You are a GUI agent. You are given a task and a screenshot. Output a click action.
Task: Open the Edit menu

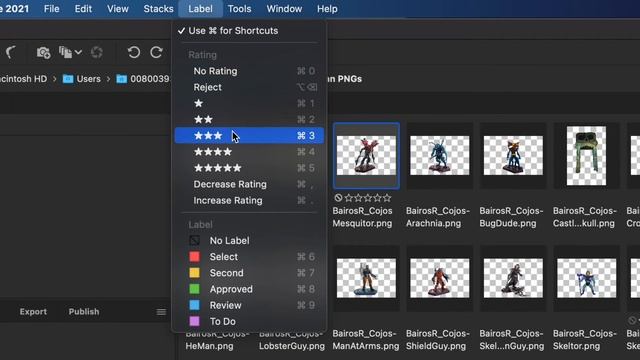point(83,9)
